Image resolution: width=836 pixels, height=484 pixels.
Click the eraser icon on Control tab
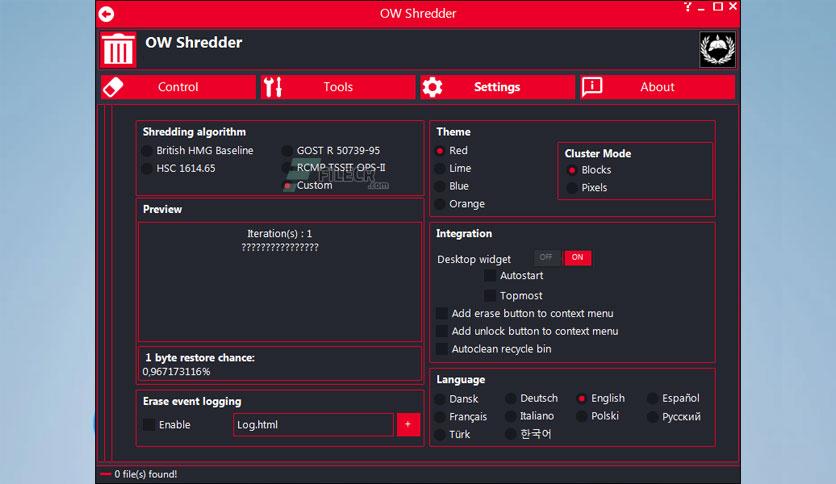point(112,87)
